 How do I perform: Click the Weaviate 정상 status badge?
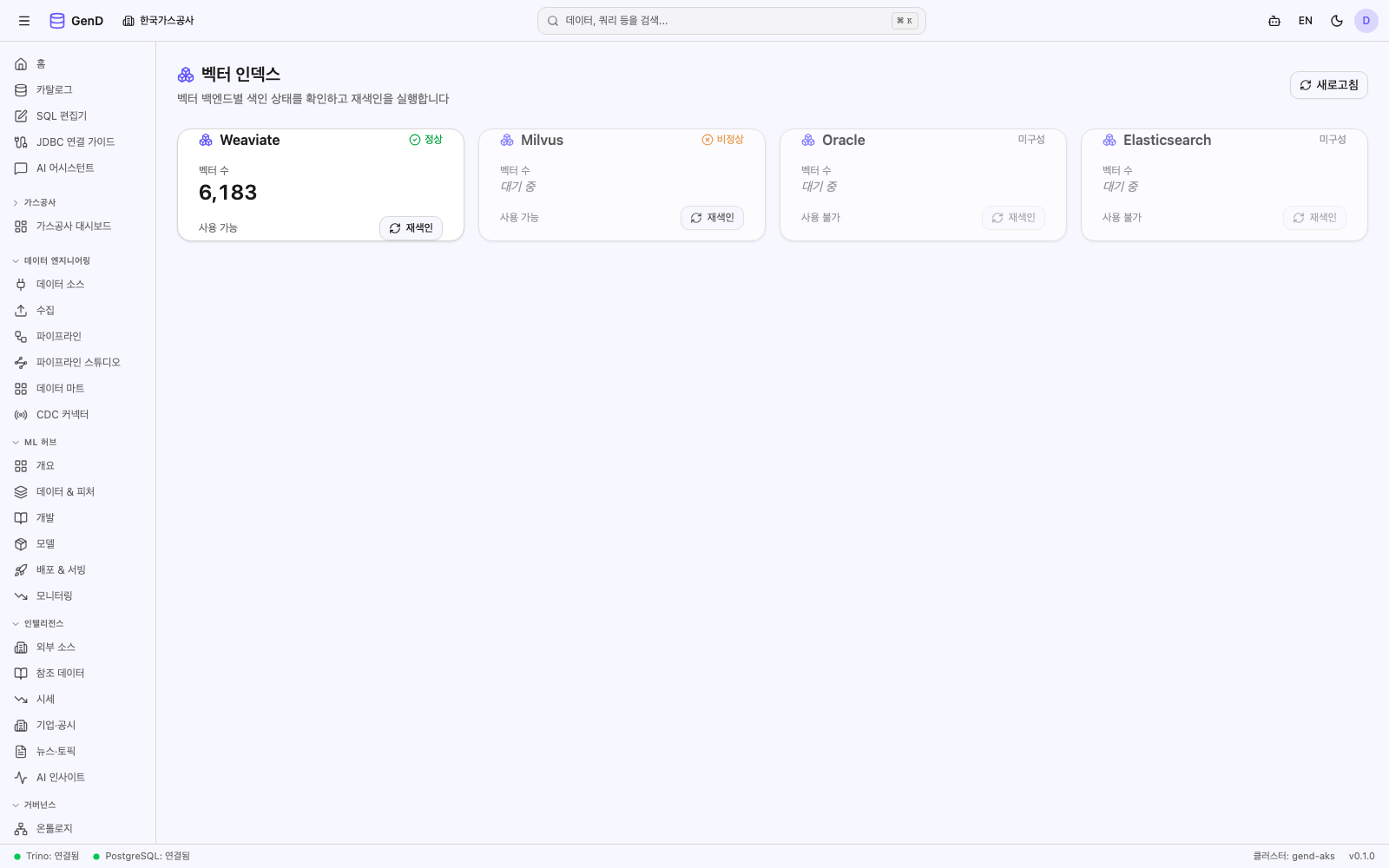[426, 140]
